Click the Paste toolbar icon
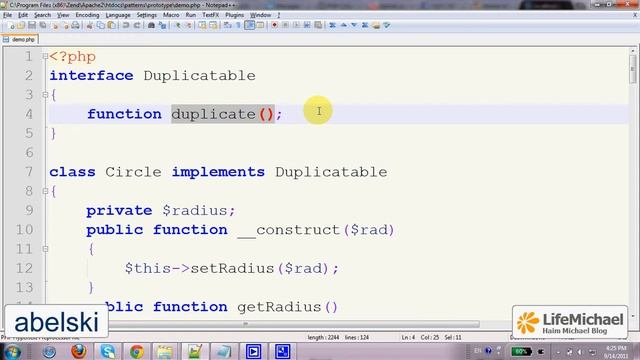This screenshot has width=640, height=360. click(111, 25)
